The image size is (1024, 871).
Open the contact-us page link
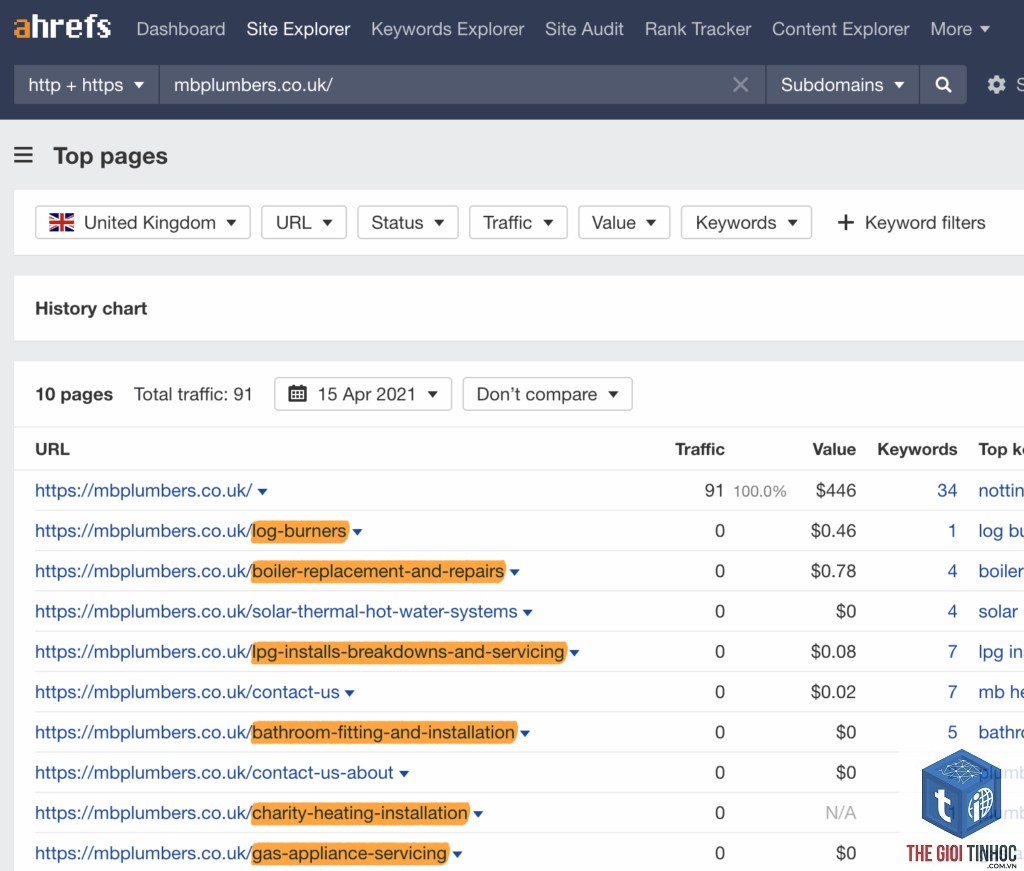click(187, 692)
